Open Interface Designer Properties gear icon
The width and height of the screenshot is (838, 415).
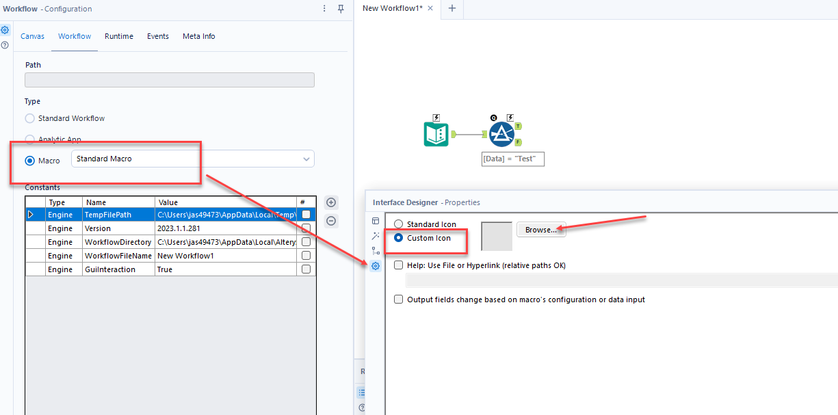point(375,265)
